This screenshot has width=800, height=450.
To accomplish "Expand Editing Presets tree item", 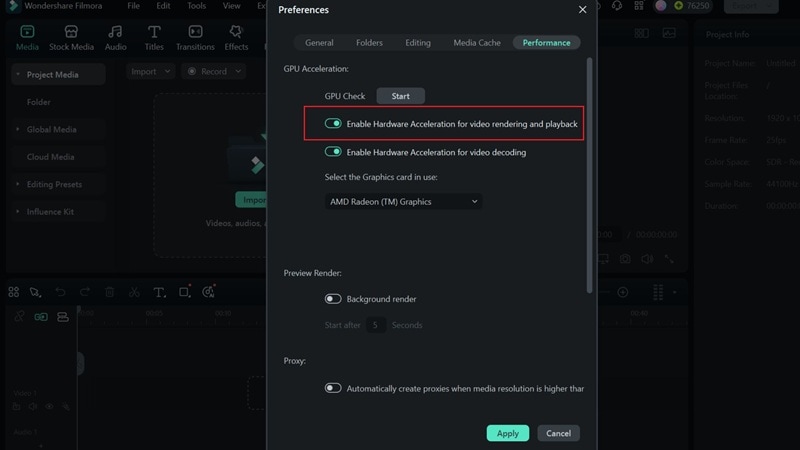I will (18, 184).
